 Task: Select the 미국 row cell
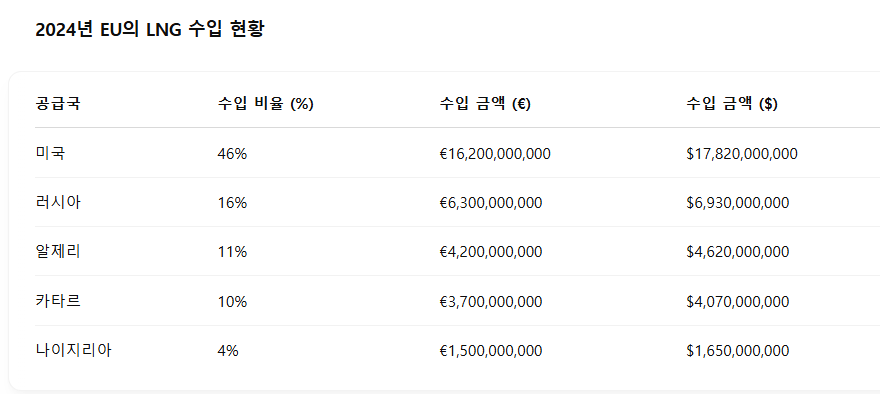point(50,153)
